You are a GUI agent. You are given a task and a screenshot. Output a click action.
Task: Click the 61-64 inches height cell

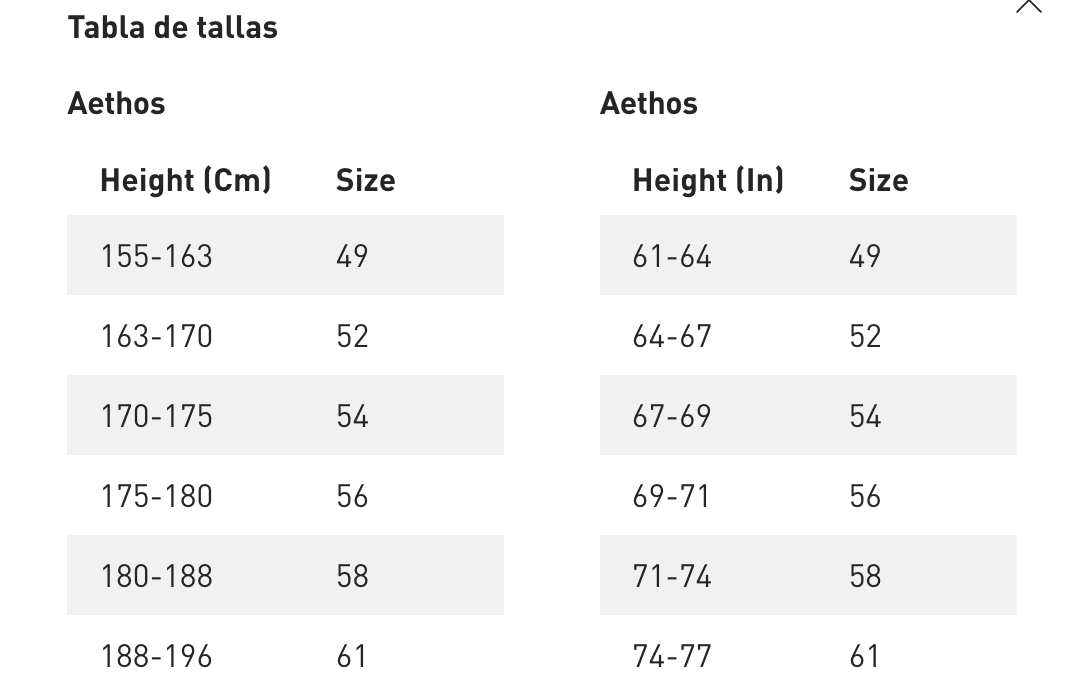click(x=672, y=256)
